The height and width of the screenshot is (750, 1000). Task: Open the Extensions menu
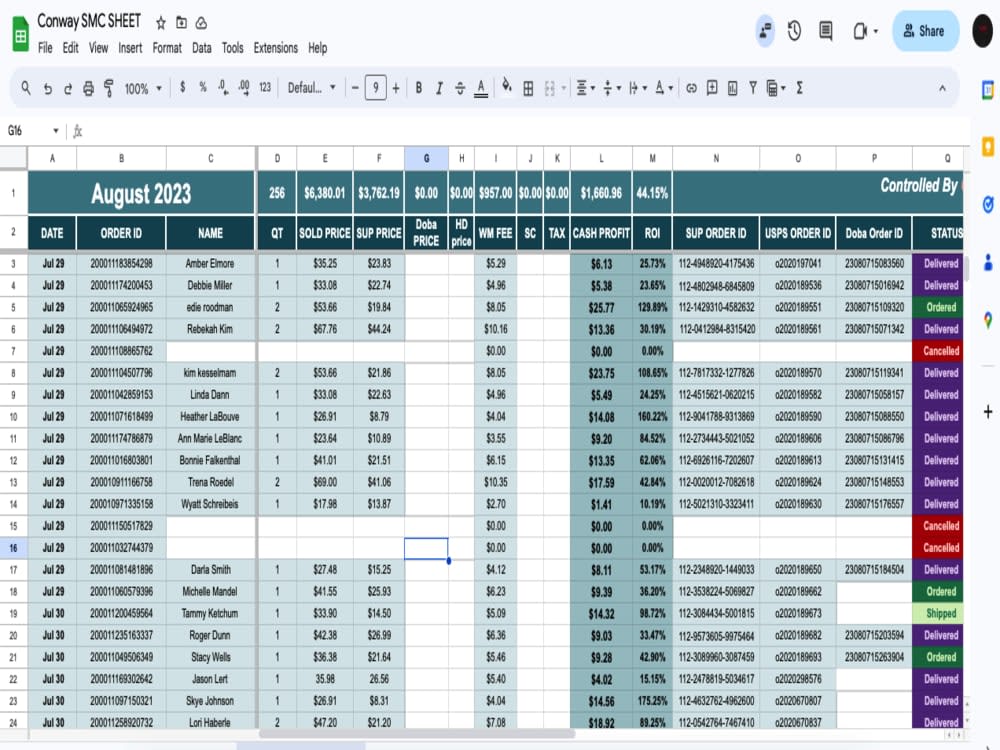pyautogui.click(x=276, y=48)
